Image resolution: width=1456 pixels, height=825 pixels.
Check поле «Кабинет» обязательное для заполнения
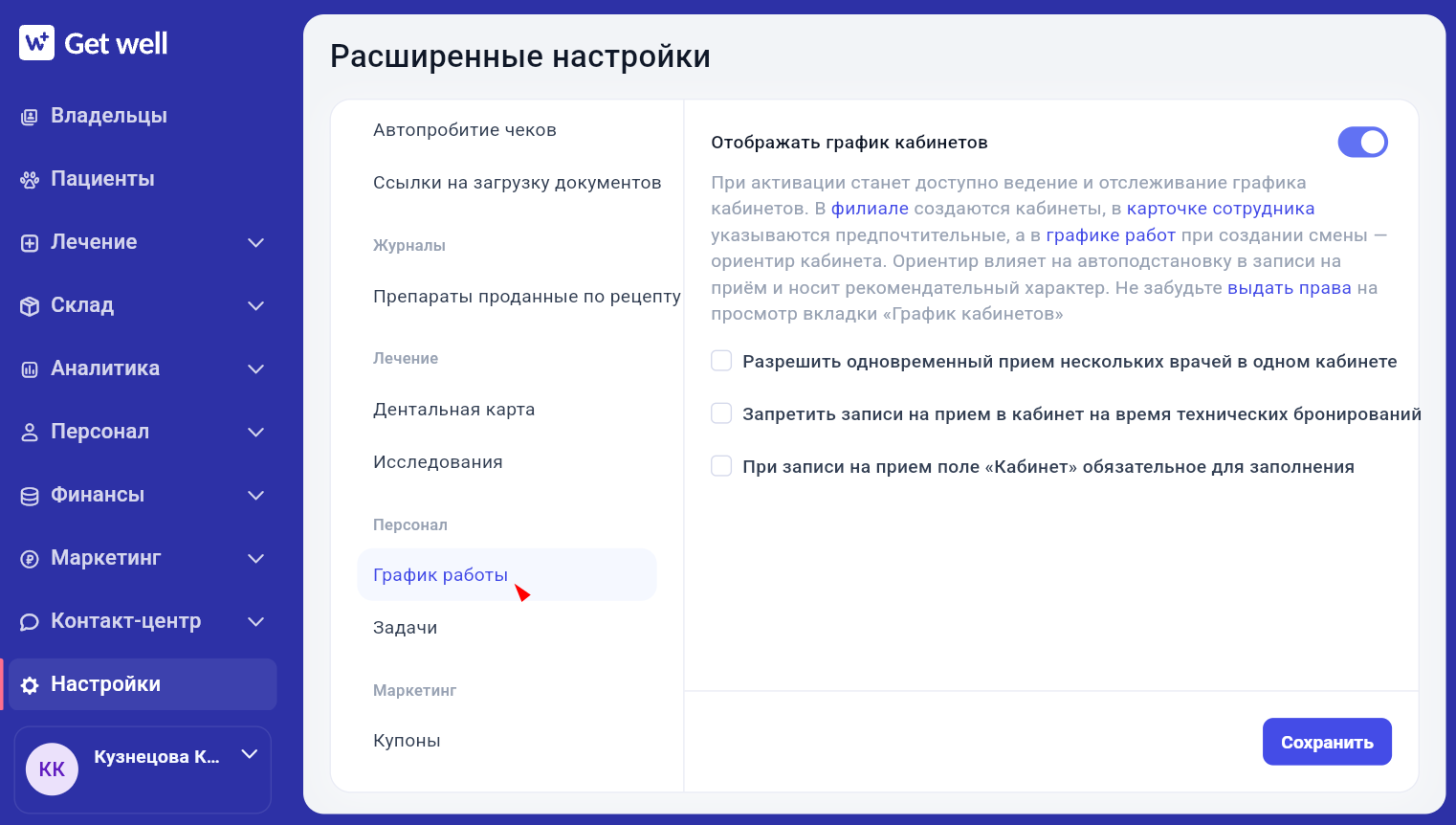click(721, 466)
